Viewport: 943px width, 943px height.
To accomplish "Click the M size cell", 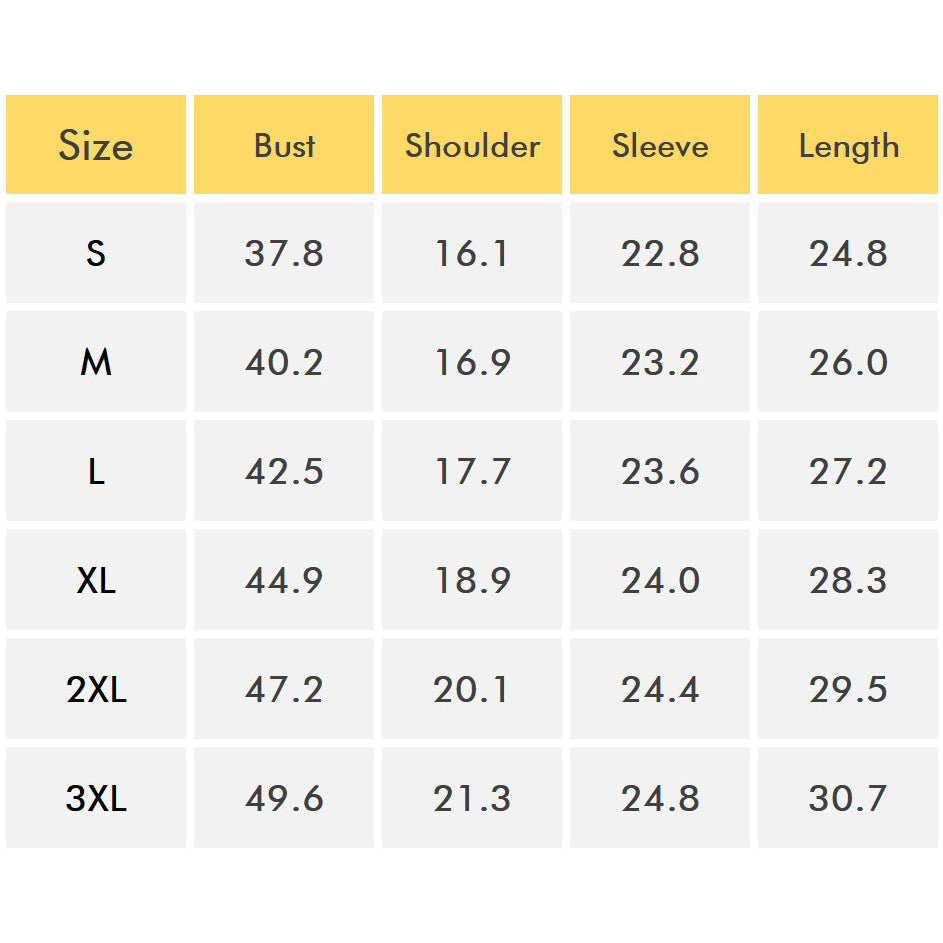I will tap(96, 362).
